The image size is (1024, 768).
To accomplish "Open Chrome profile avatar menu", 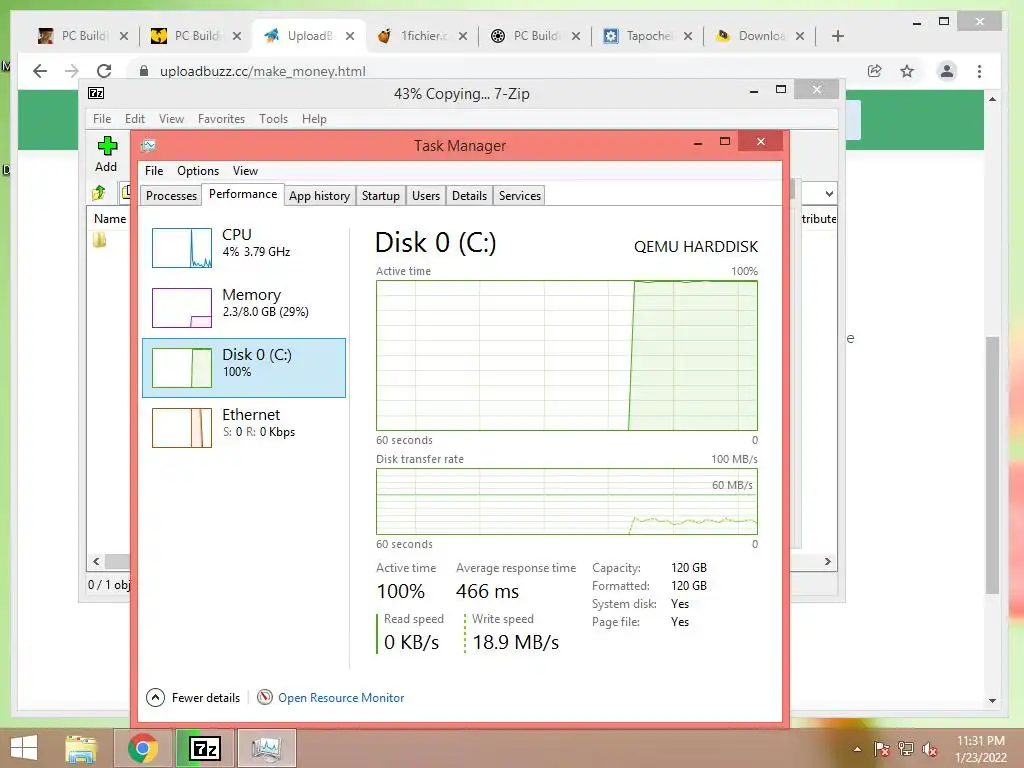I will tap(946, 71).
